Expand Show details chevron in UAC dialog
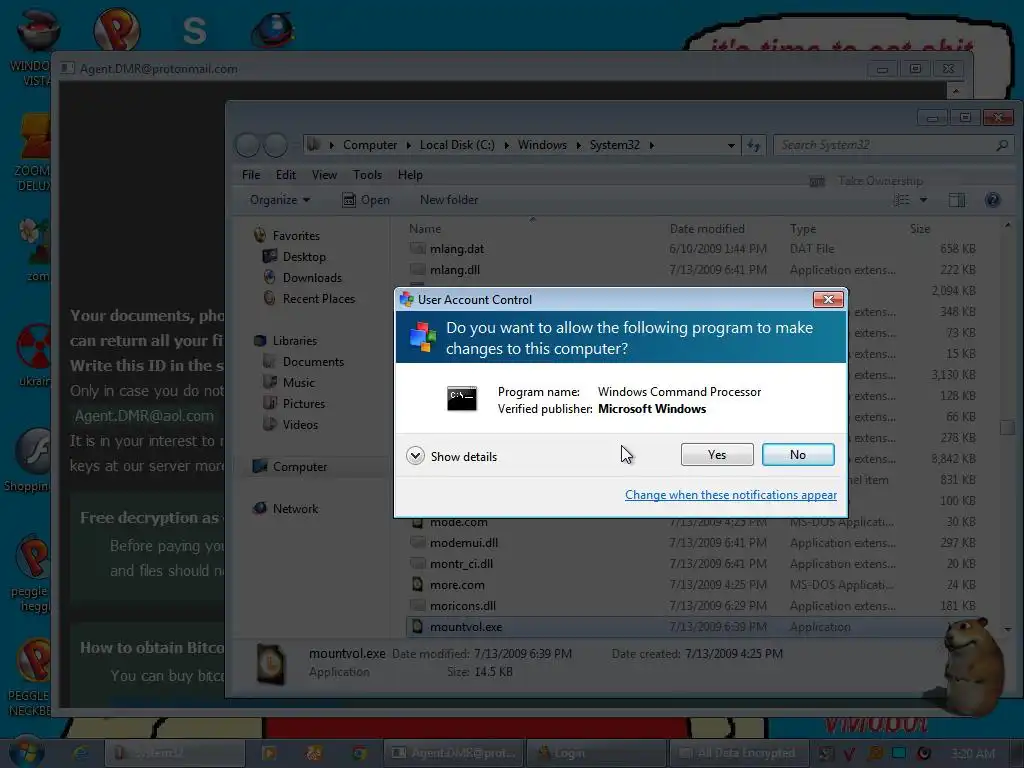This screenshot has width=1024, height=768. click(x=415, y=456)
